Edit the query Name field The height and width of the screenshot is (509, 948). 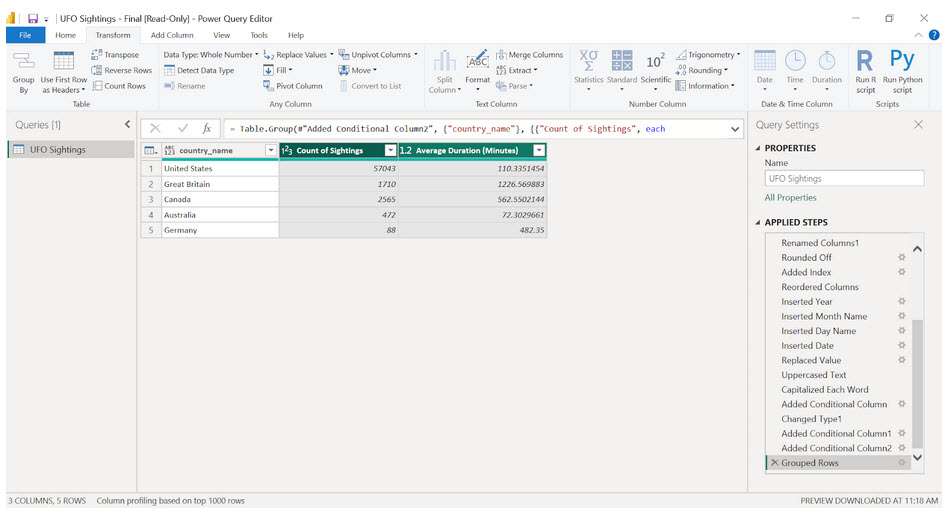(844, 178)
